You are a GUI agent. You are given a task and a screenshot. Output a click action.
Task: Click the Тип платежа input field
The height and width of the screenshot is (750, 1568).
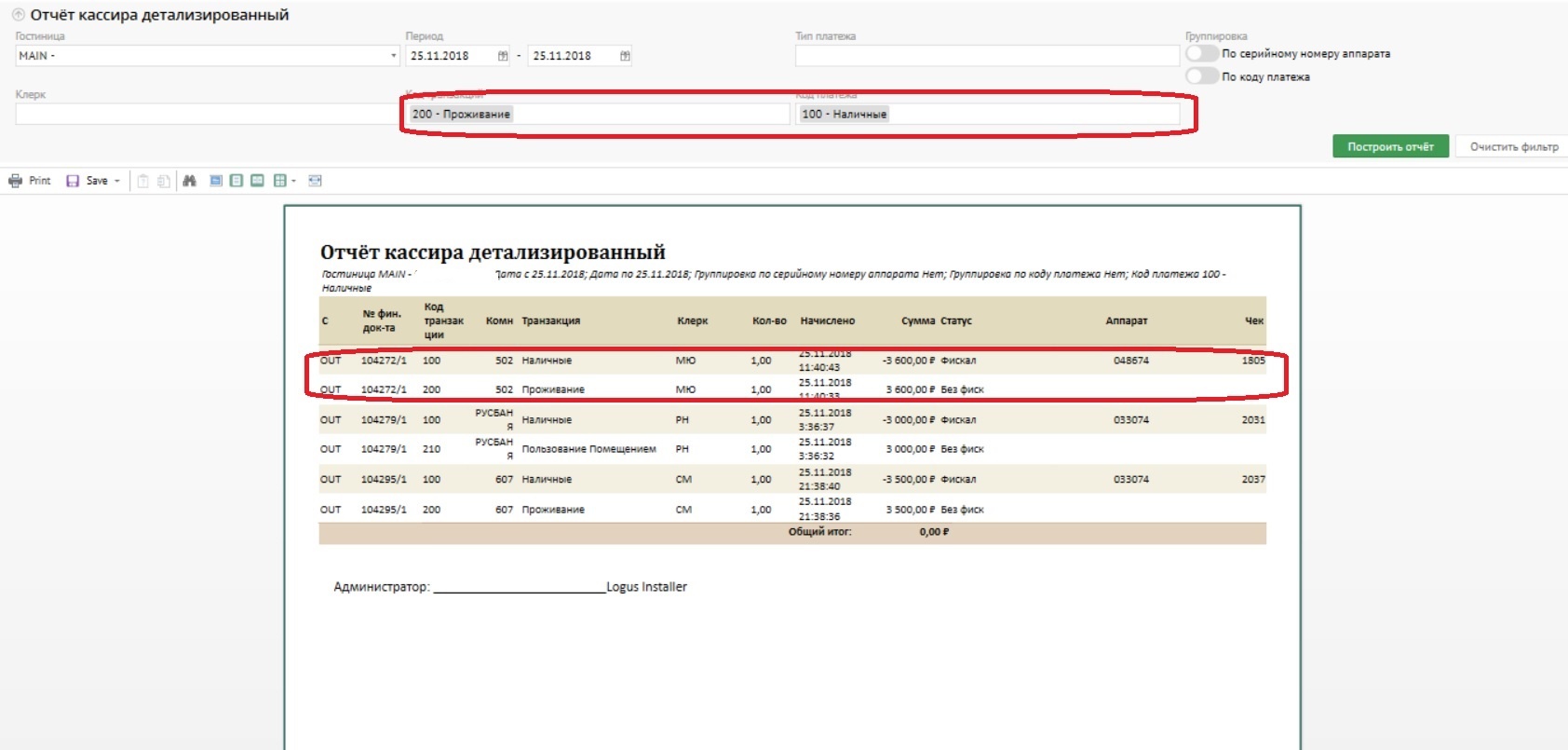[986, 56]
